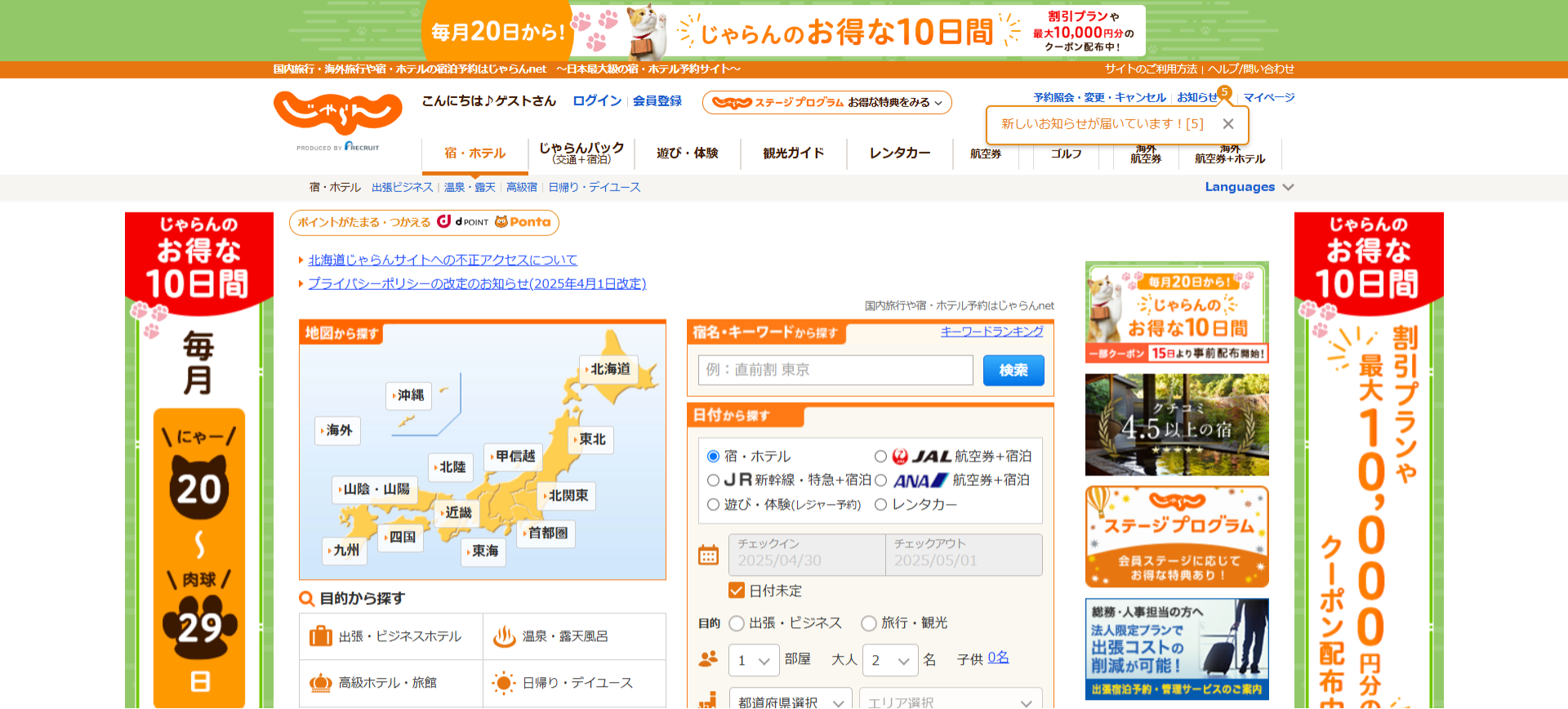1568x709 pixels.
Task: Select 近畿 region on the map
Action: click(457, 513)
